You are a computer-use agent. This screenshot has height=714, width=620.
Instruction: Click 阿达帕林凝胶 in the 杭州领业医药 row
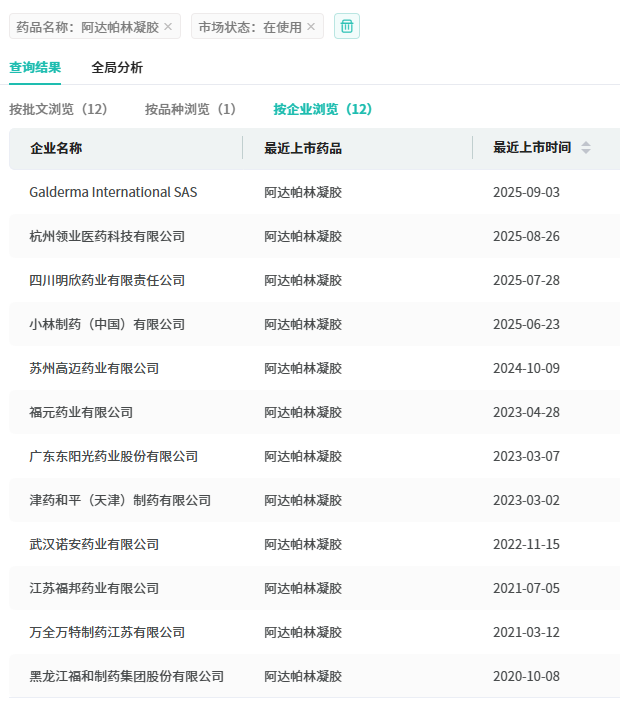click(x=303, y=236)
